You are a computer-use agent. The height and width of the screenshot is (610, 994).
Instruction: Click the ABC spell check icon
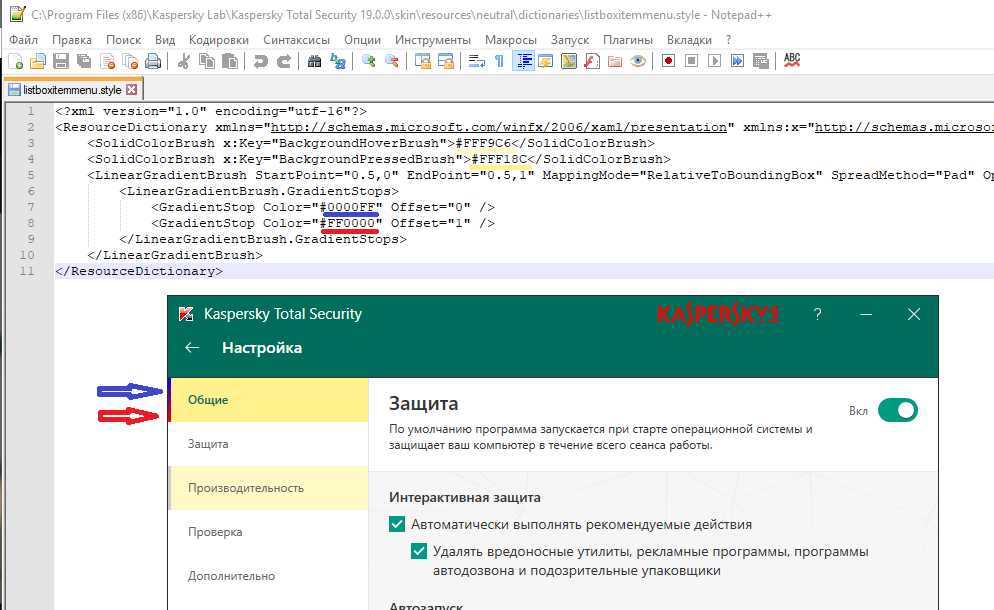792,61
